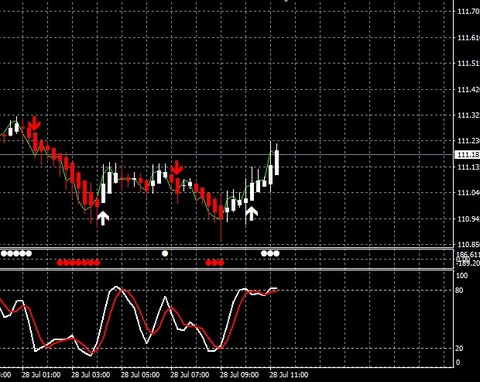Click the 110.94 price scale label
480x382 pixels.
point(469,219)
